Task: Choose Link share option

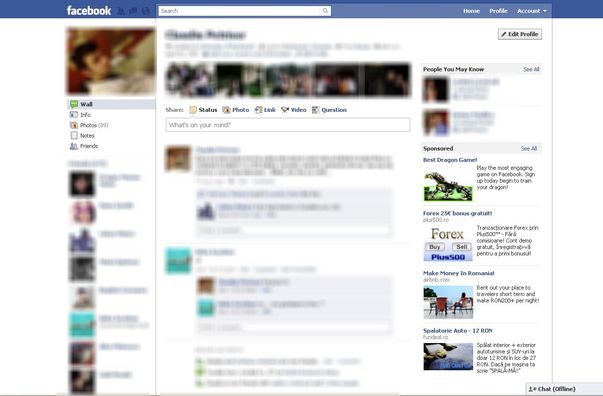Action: [270, 110]
